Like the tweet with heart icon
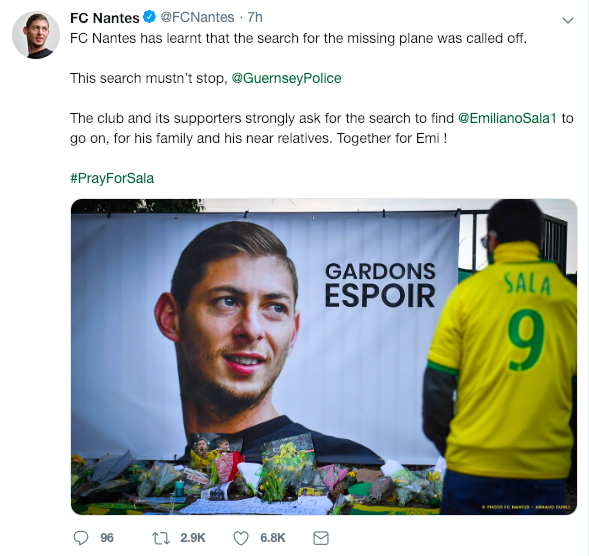The width and height of the screenshot is (589, 556). [241, 538]
